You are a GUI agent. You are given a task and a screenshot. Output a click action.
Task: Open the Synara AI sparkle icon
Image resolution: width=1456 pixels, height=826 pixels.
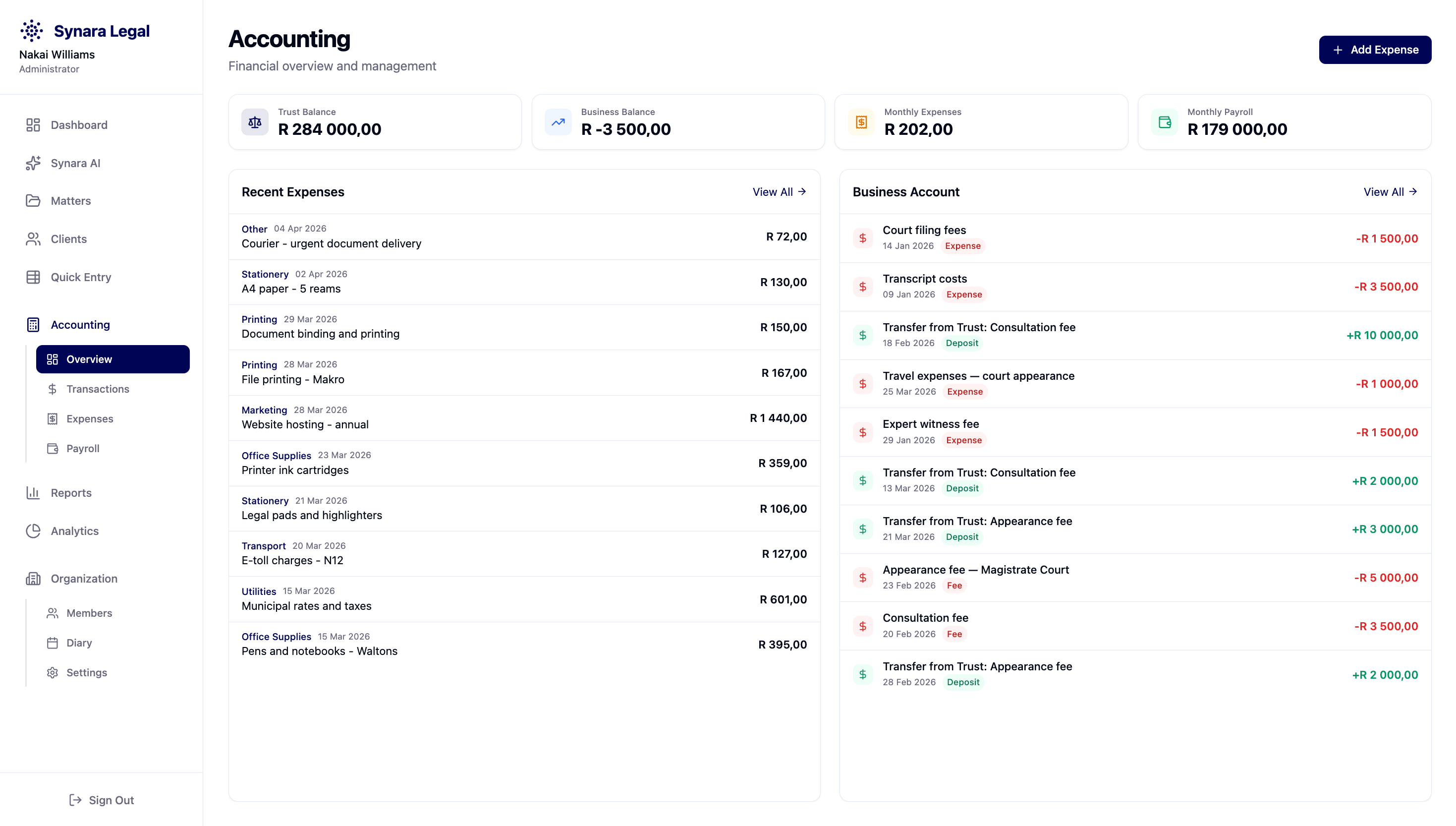pyautogui.click(x=33, y=163)
